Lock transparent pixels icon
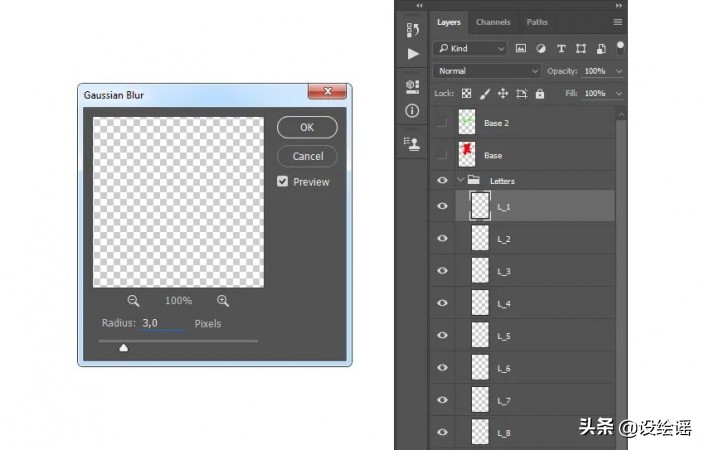 (x=467, y=93)
